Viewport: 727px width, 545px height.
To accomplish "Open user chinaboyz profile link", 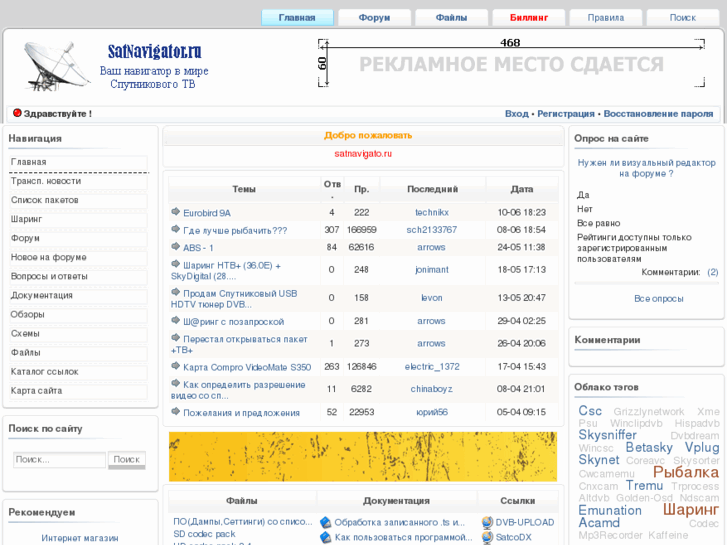I will point(432,389).
